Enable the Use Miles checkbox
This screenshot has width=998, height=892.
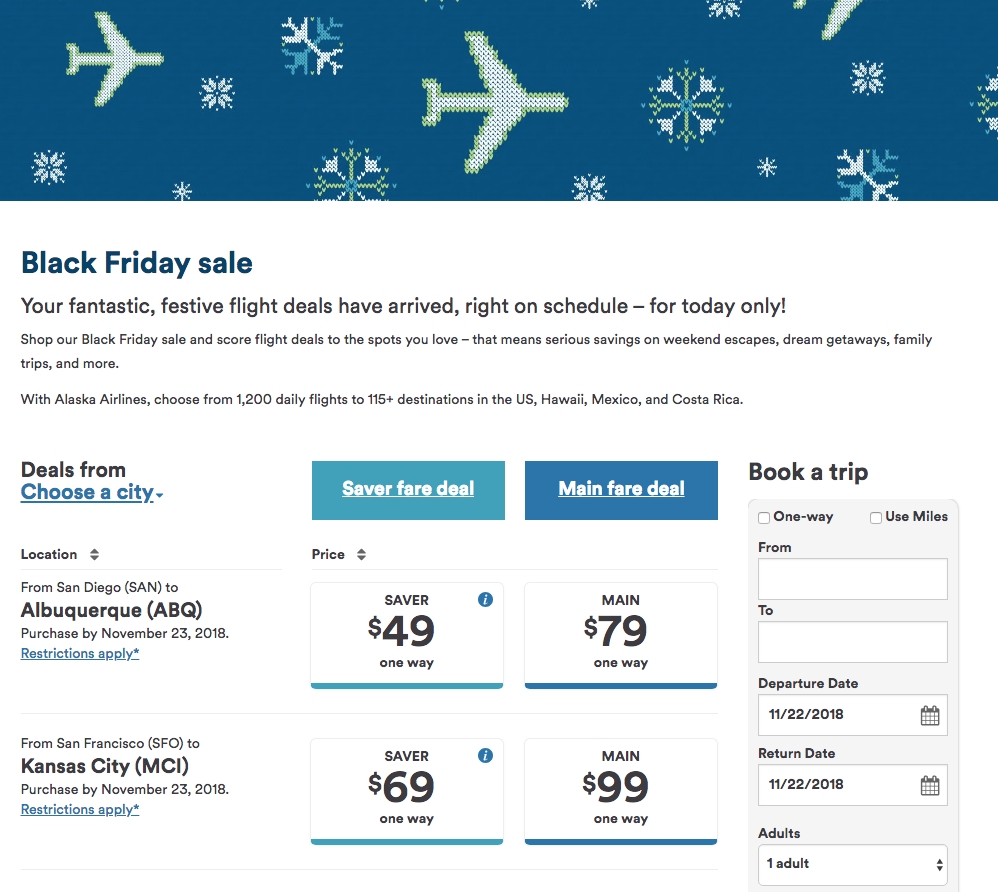[x=876, y=518]
